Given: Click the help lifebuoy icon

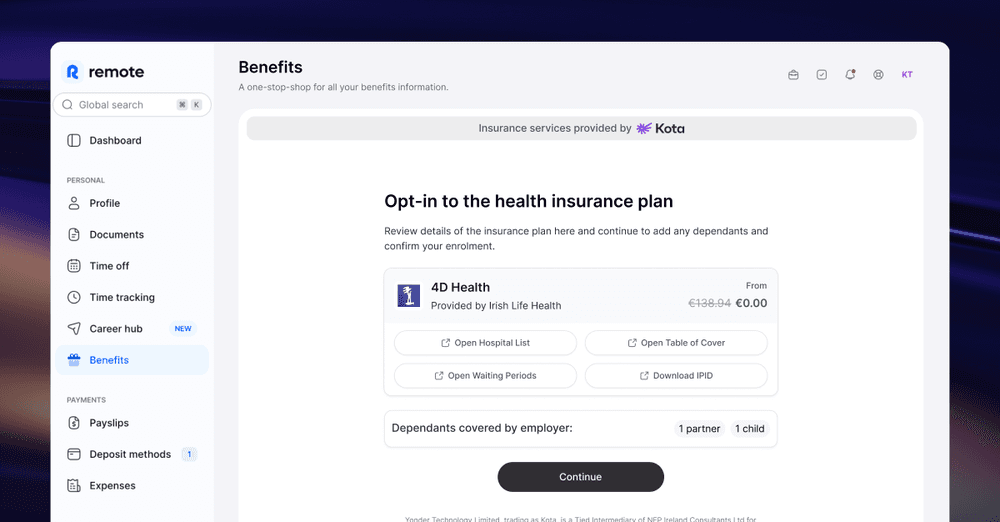Looking at the screenshot, I should 878,75.
